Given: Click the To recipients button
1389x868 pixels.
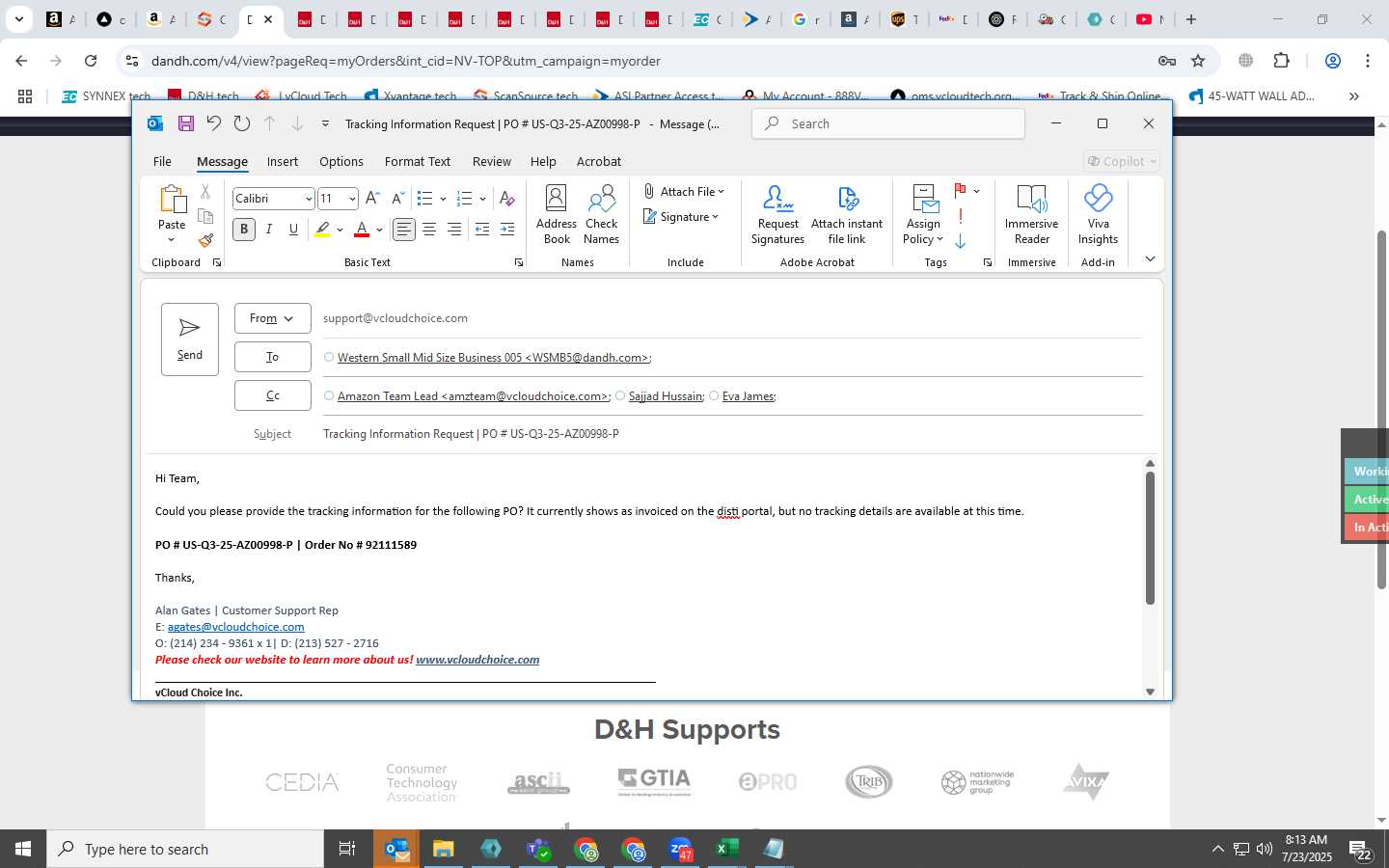Looking at the screenshot, I should coord(272,357).
